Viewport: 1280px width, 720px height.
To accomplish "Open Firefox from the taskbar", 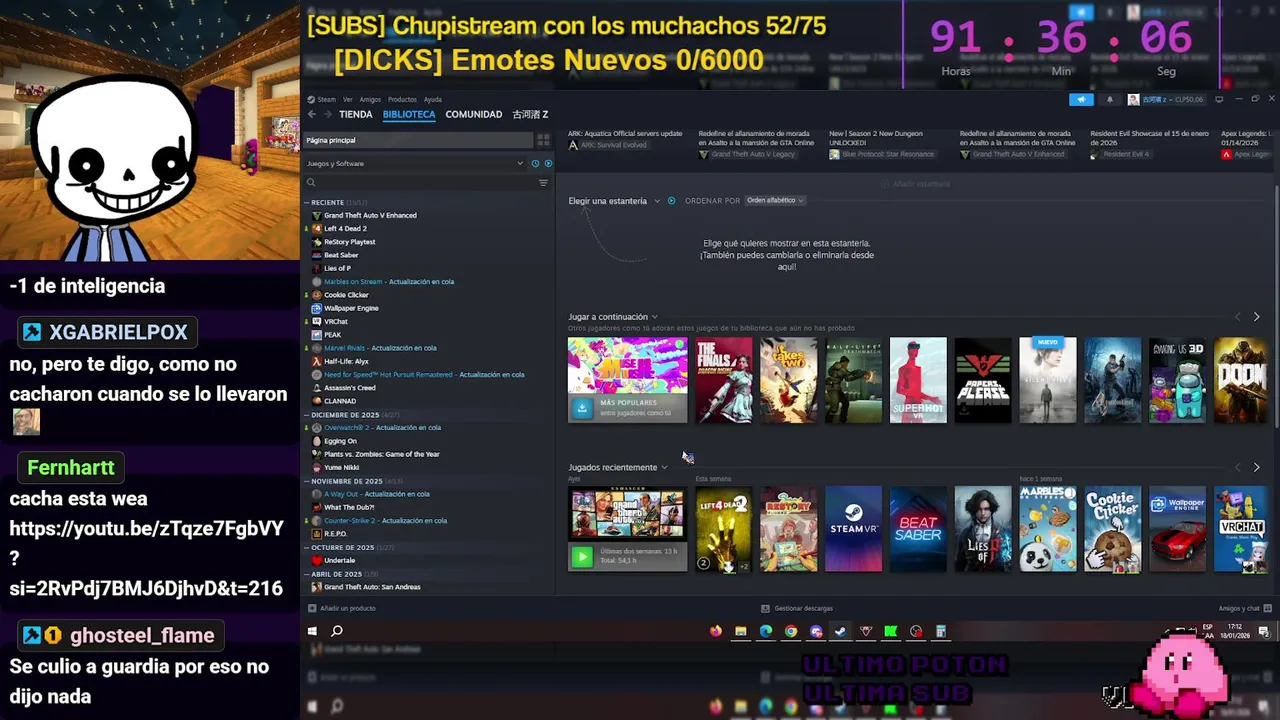I will pyautogui.click(x=715, y=631).
